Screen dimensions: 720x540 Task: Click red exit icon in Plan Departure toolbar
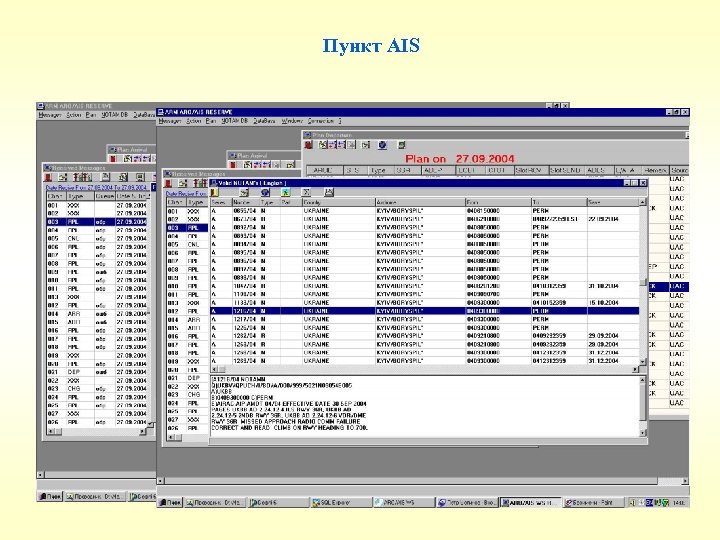[309, 145]
